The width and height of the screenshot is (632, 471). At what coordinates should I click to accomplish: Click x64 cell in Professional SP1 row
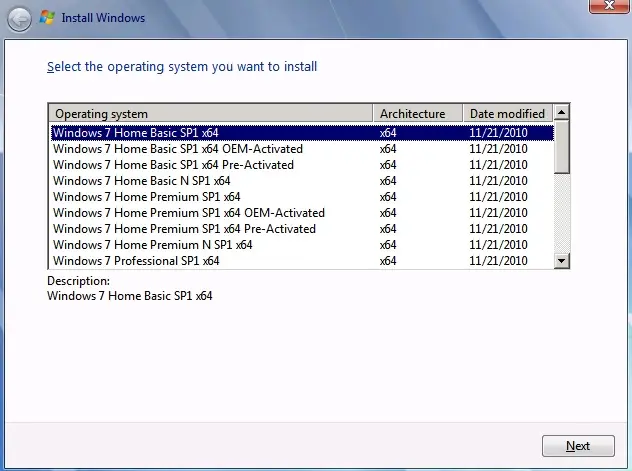388,261
